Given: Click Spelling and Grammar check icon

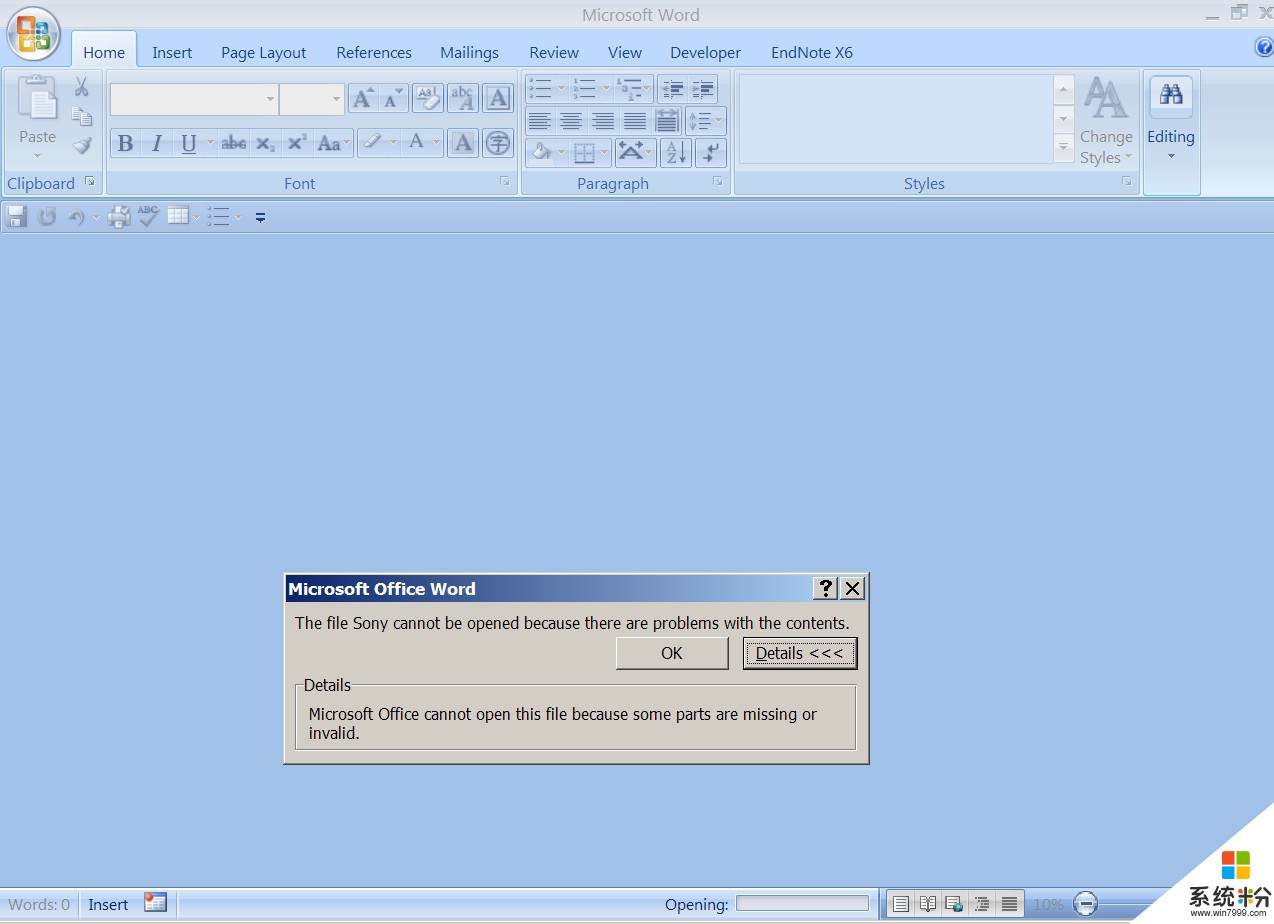Looking at the screenshot, I should pos(148,216).
